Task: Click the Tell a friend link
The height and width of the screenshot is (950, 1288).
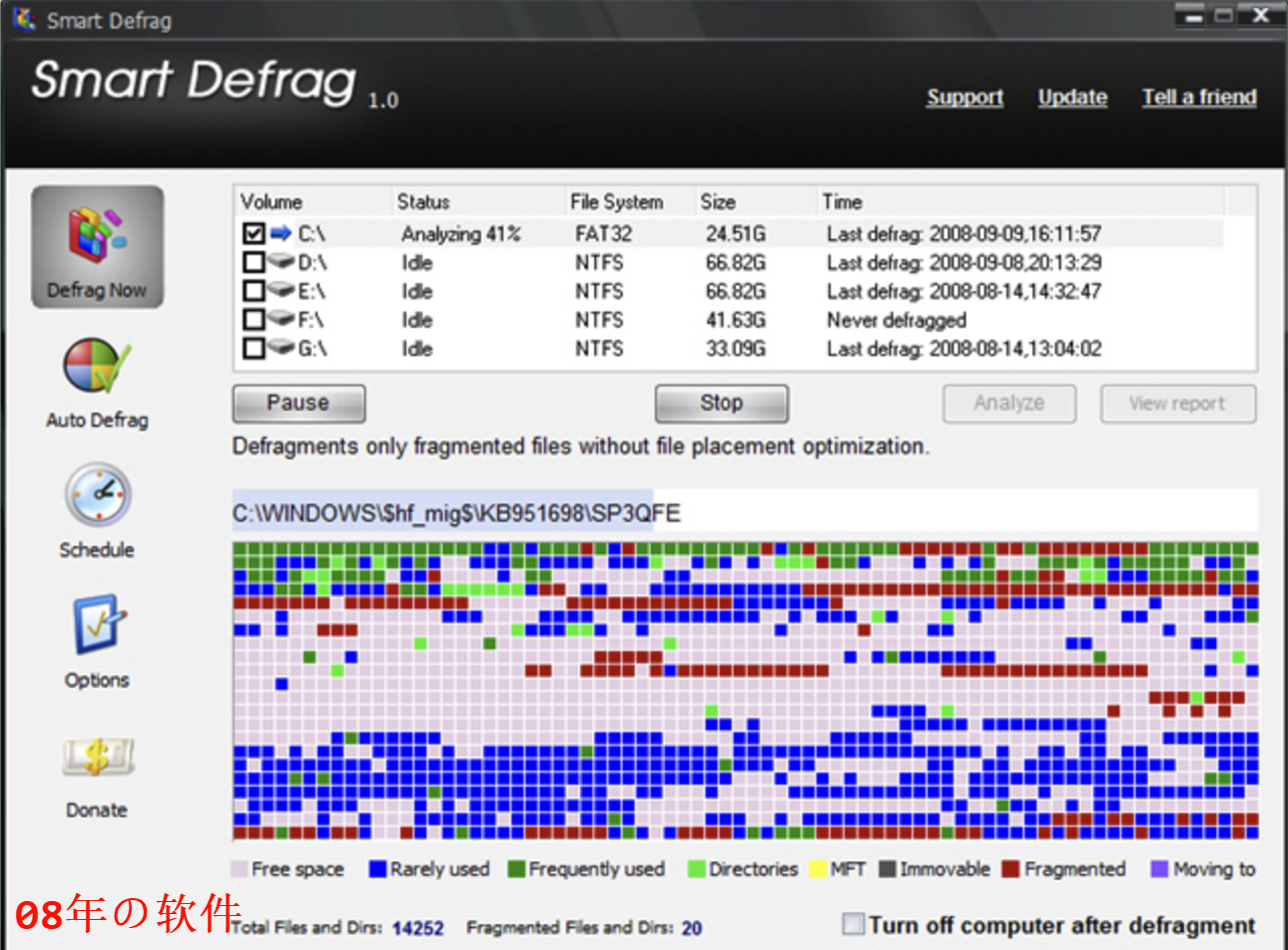Action: coord(1198,97)
